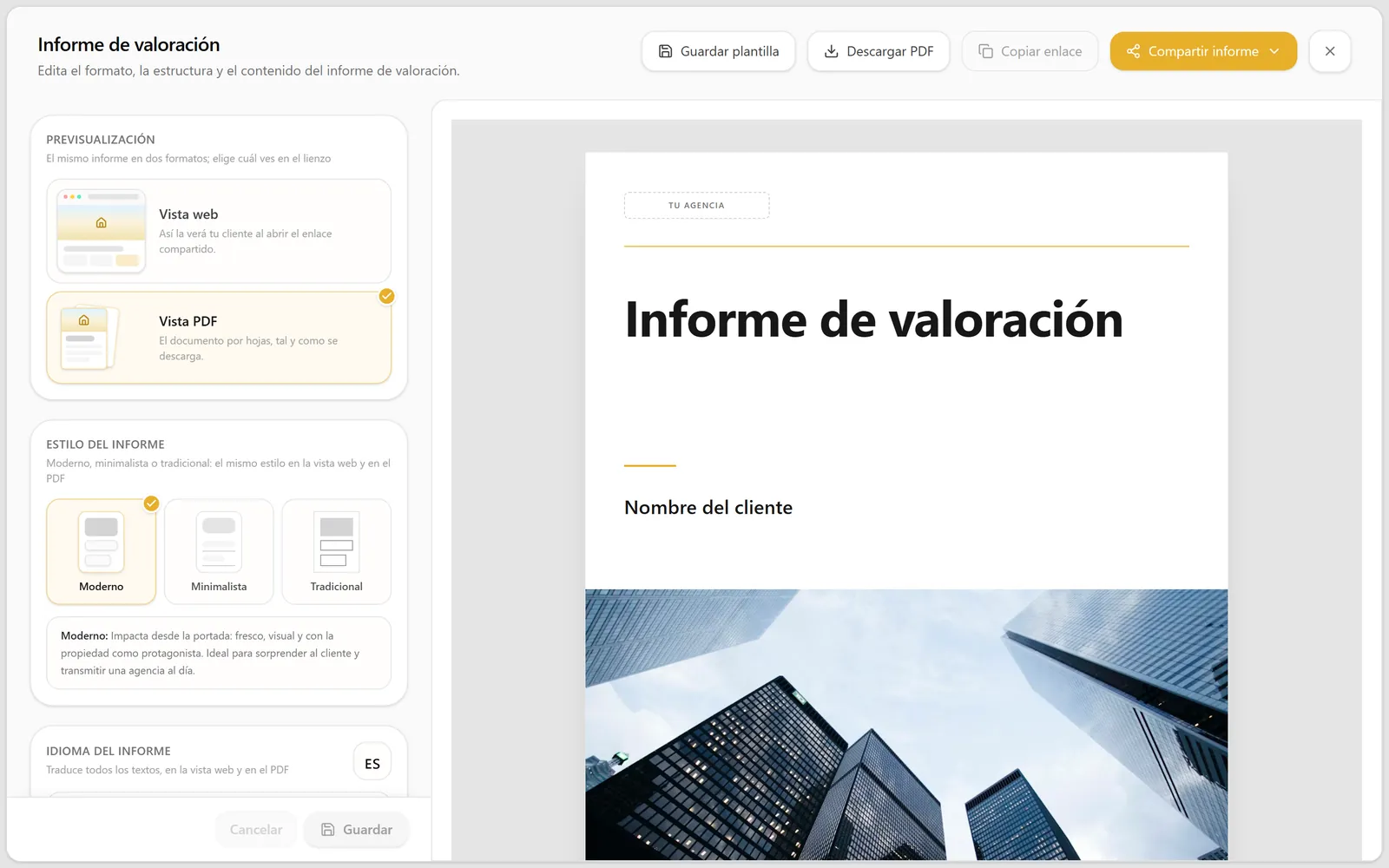Click the Compartir informe button label

[x=1203, y=51]
